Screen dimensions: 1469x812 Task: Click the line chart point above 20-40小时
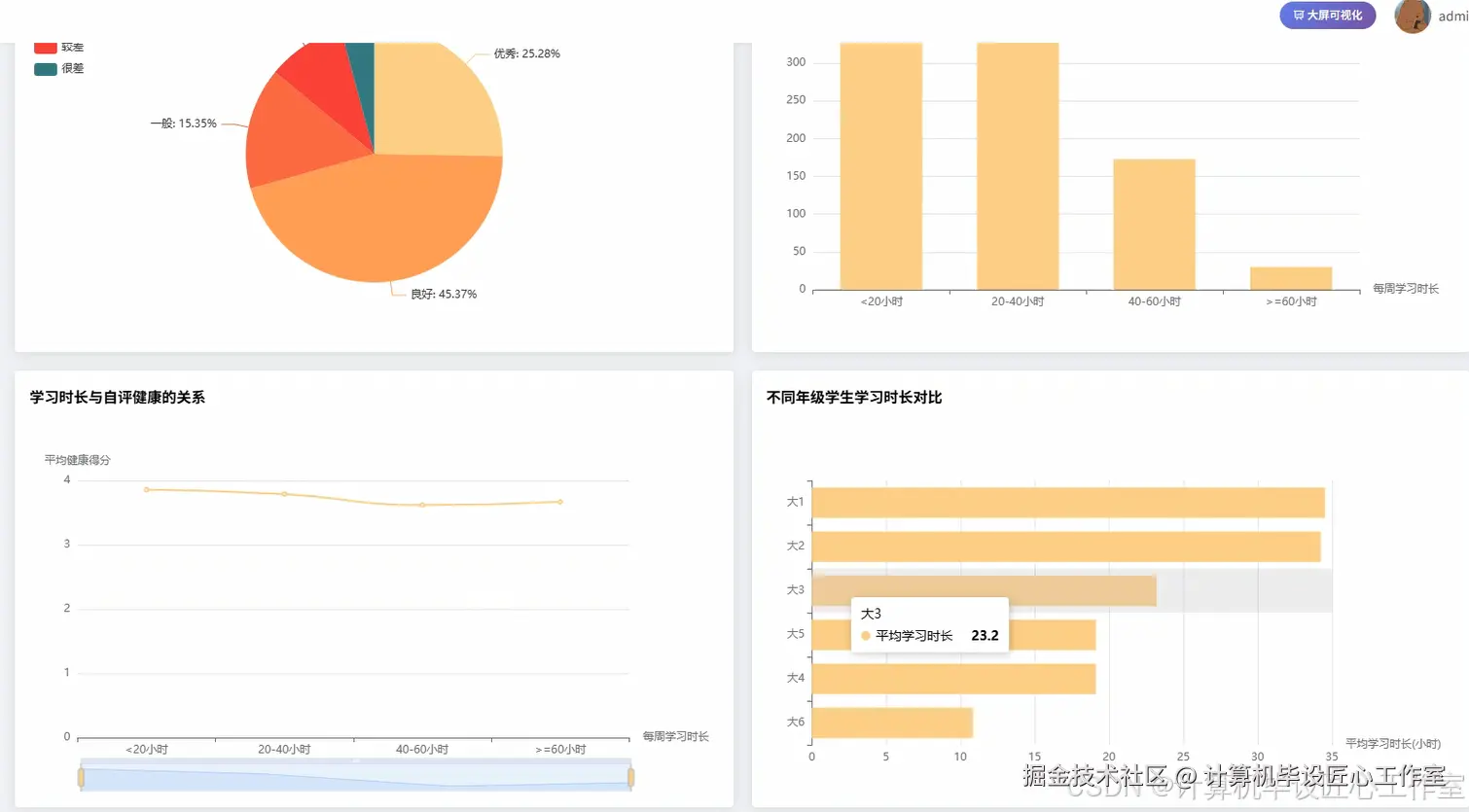[x=284, y=494]
